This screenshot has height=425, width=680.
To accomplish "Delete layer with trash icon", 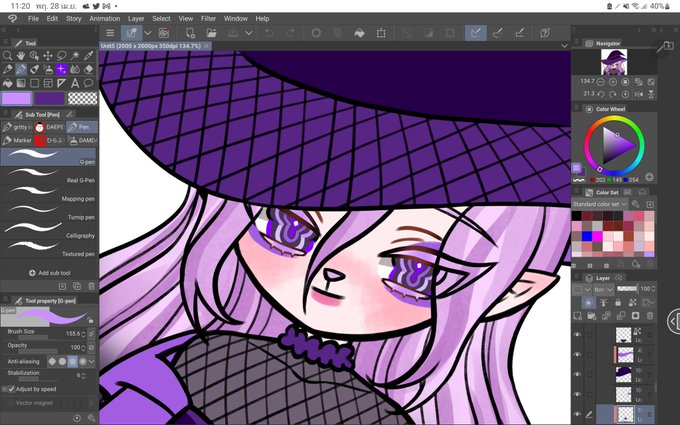I will click(x=650, y=316).
